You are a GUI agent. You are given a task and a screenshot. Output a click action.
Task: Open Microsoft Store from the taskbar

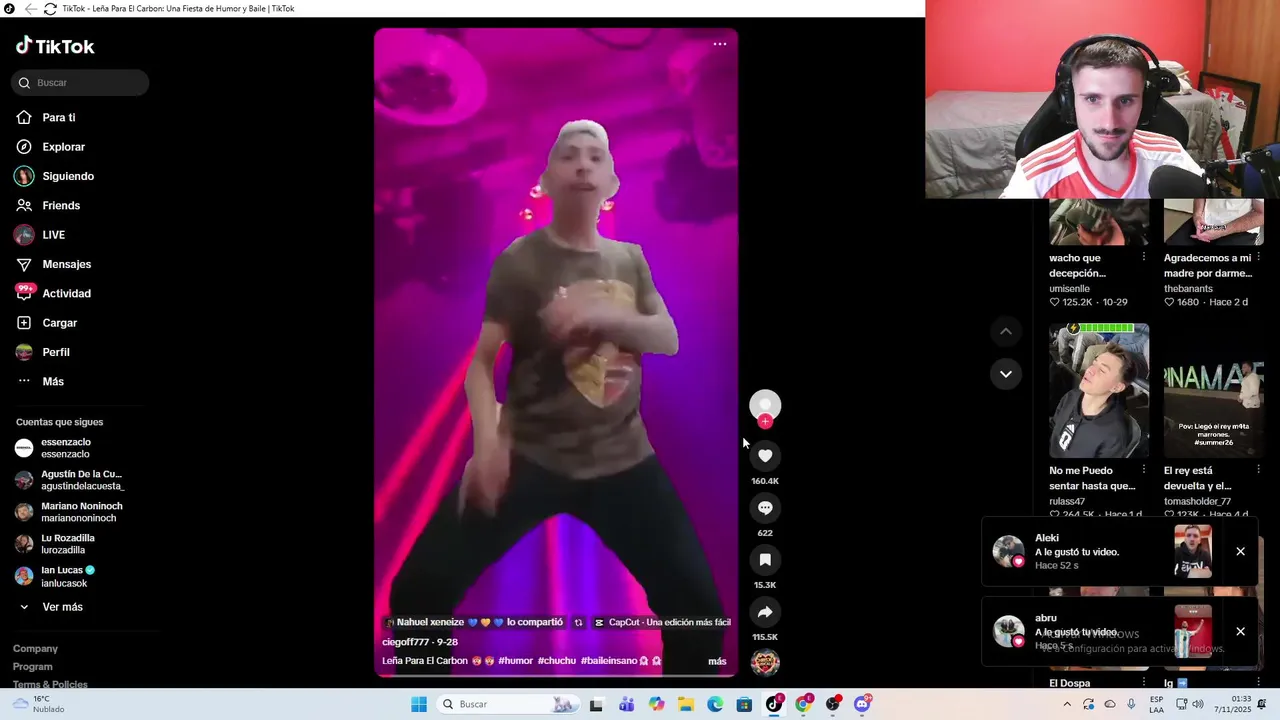pos(744,705)
